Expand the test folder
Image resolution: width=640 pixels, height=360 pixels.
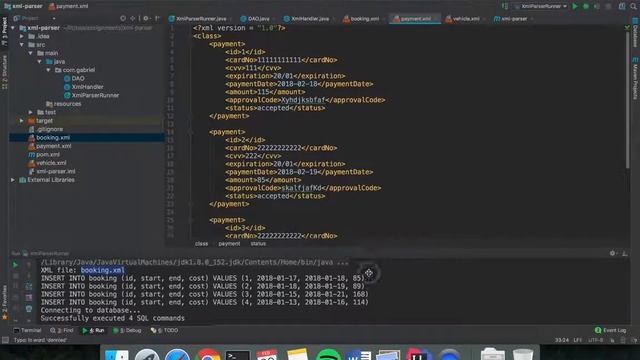click(x=31, y=112)
